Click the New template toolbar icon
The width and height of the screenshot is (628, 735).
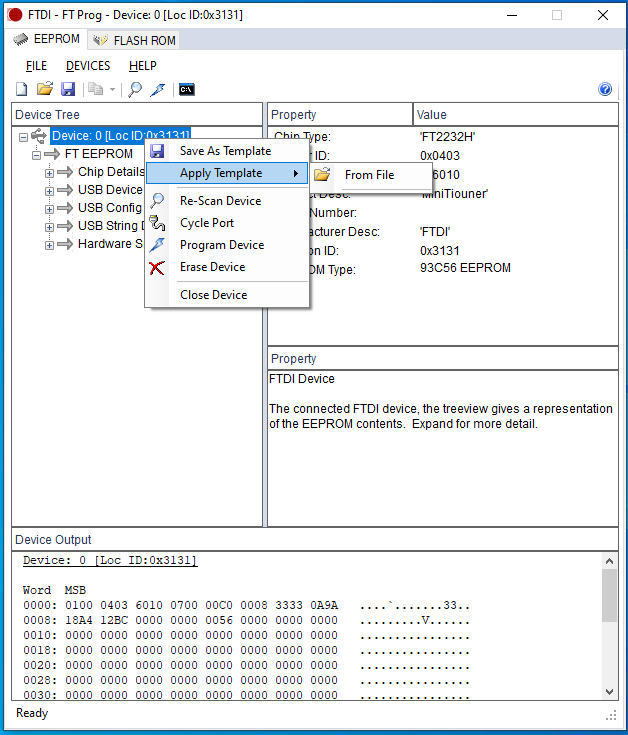pos(22,89)
